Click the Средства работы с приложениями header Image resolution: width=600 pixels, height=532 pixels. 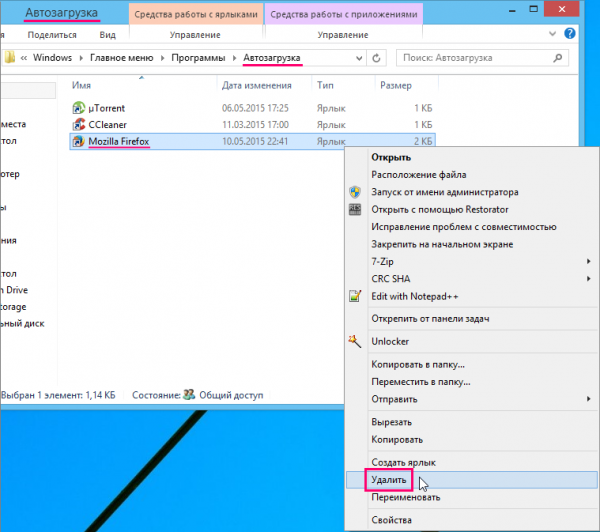[344, 15]
